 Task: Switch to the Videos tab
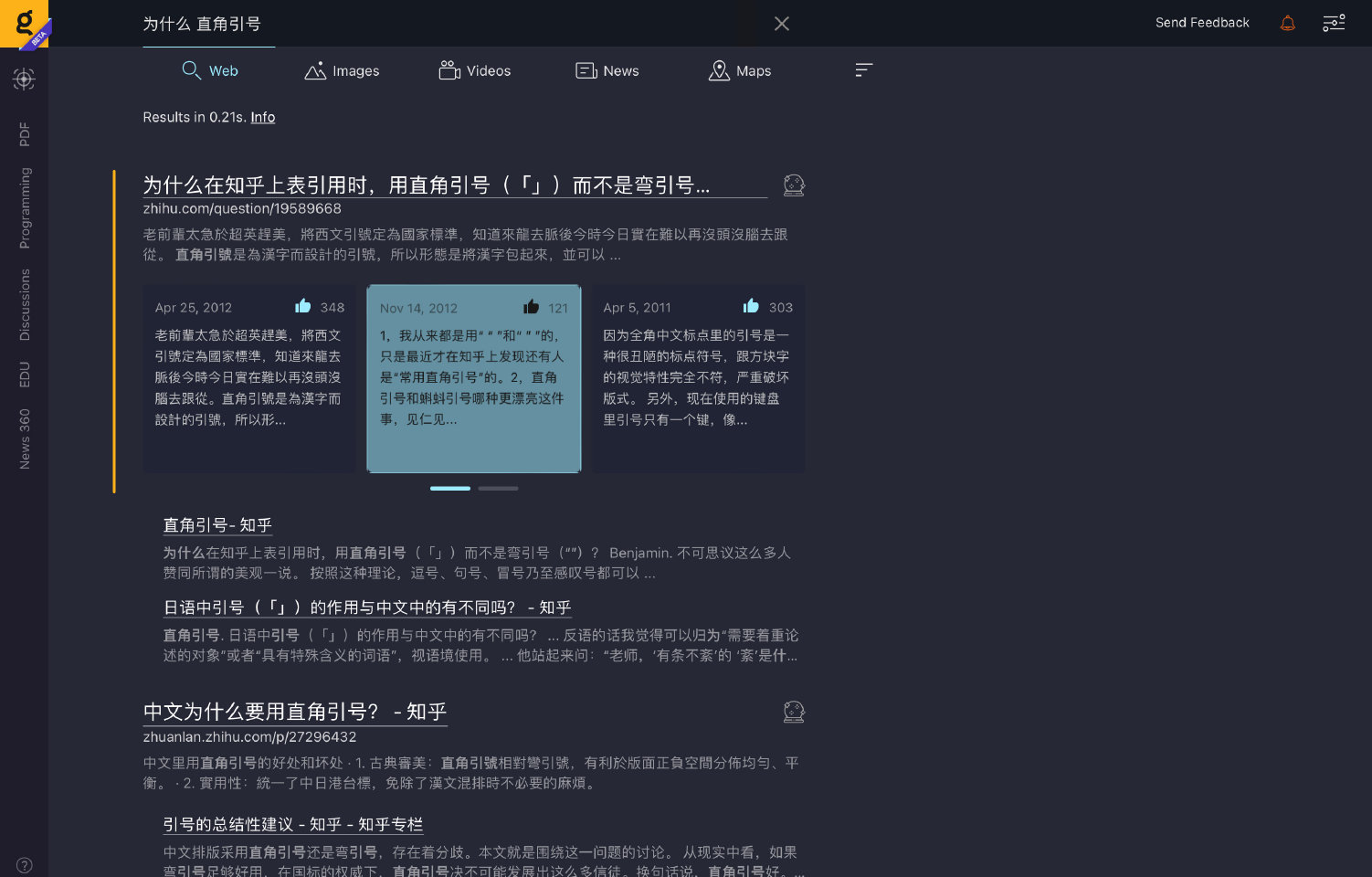click(475, 71)
